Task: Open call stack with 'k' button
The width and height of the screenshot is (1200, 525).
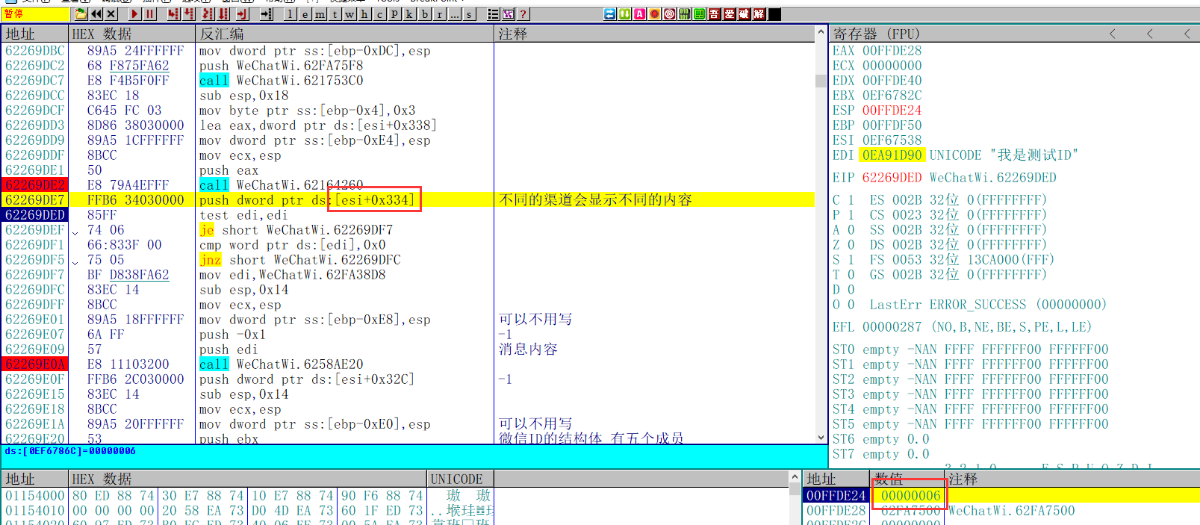Action: pyautogui.click(x=409, y=14)
